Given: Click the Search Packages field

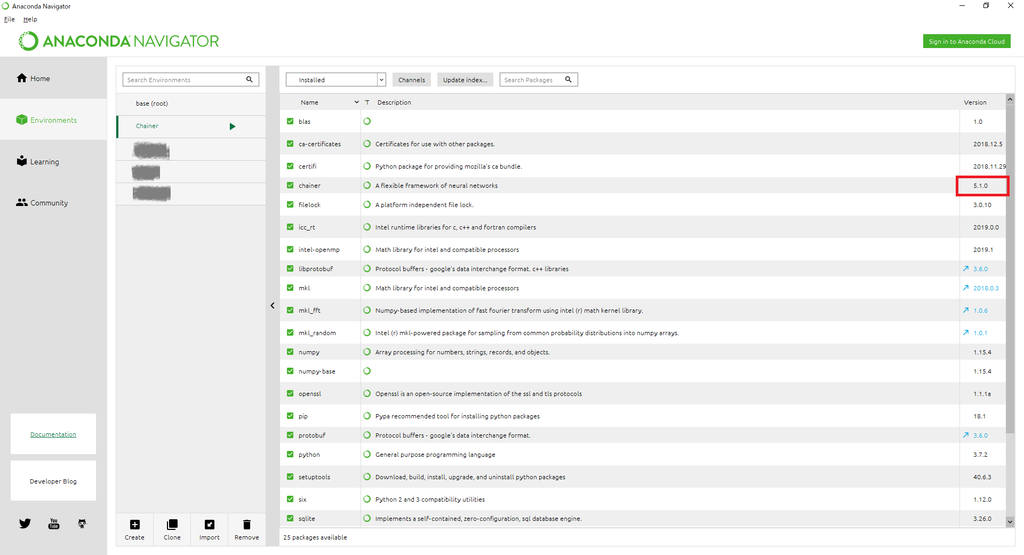Looking at the screenshot, I should tap(539, 80).
